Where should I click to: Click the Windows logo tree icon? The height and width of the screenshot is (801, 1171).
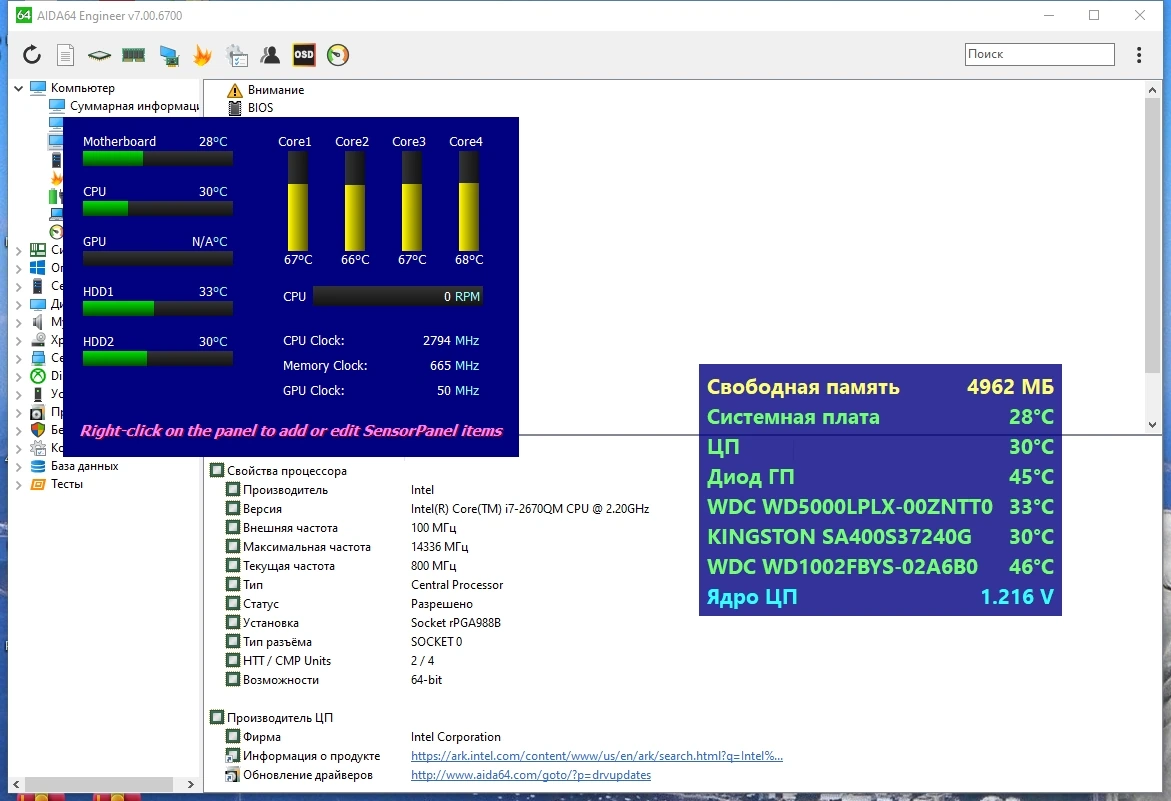pos(38,267)
